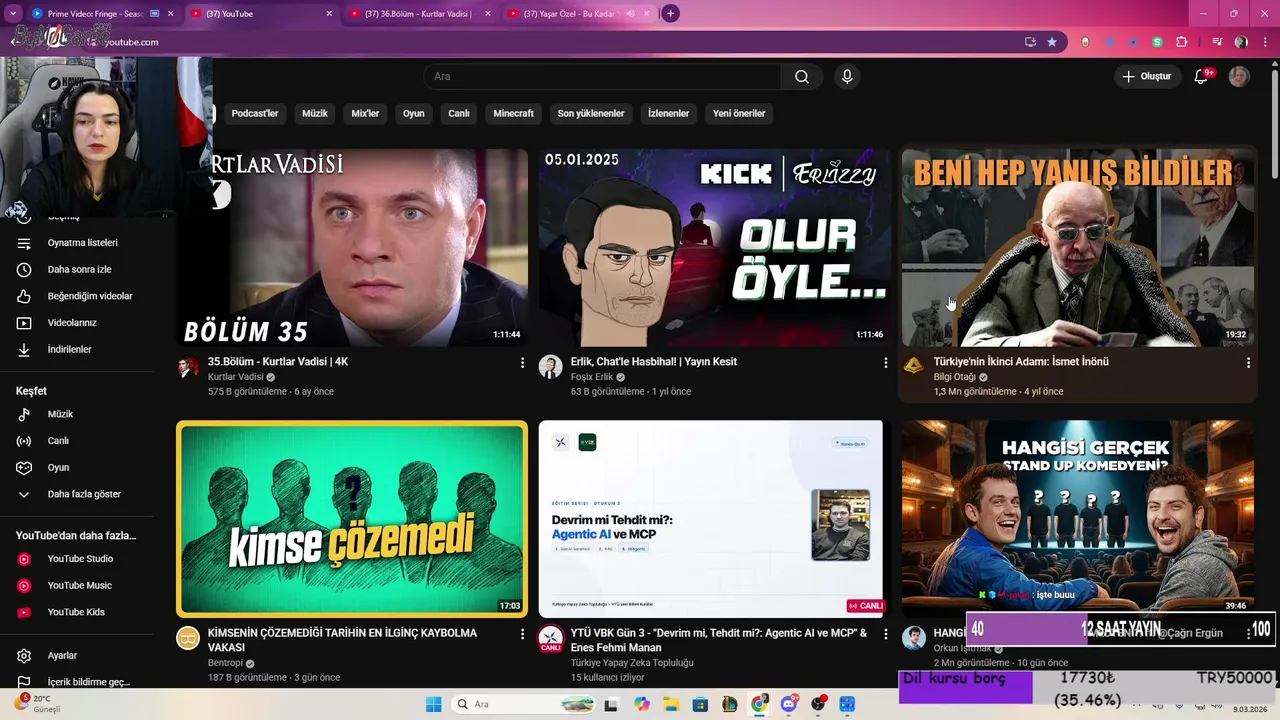The height and width of the screenshot is (720, 1280).
Task: Click the İndirilenler download icon
Action: pyautogui.click(x=24, y=350)
